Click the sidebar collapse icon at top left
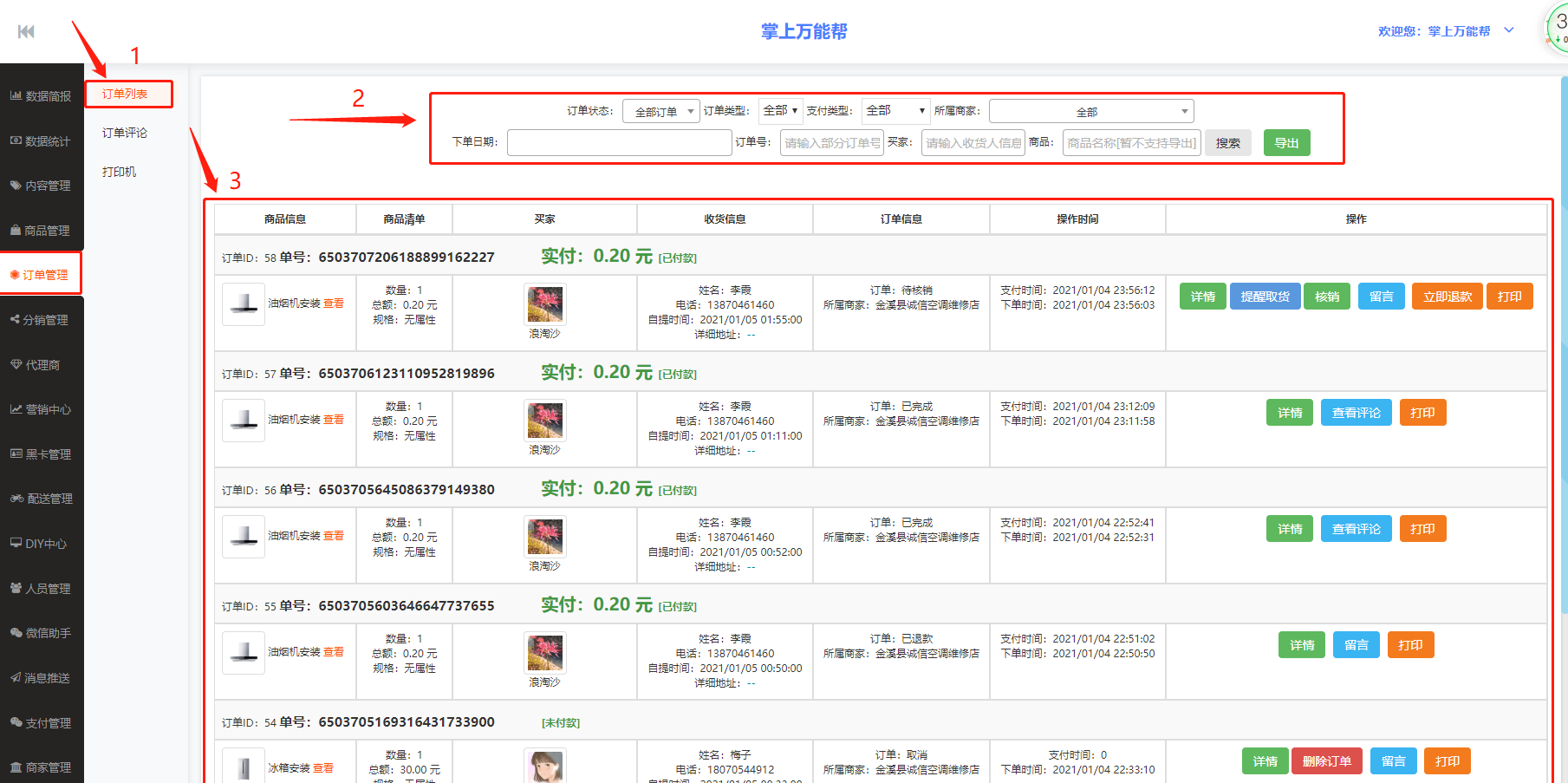 click(x=26, y=32)
